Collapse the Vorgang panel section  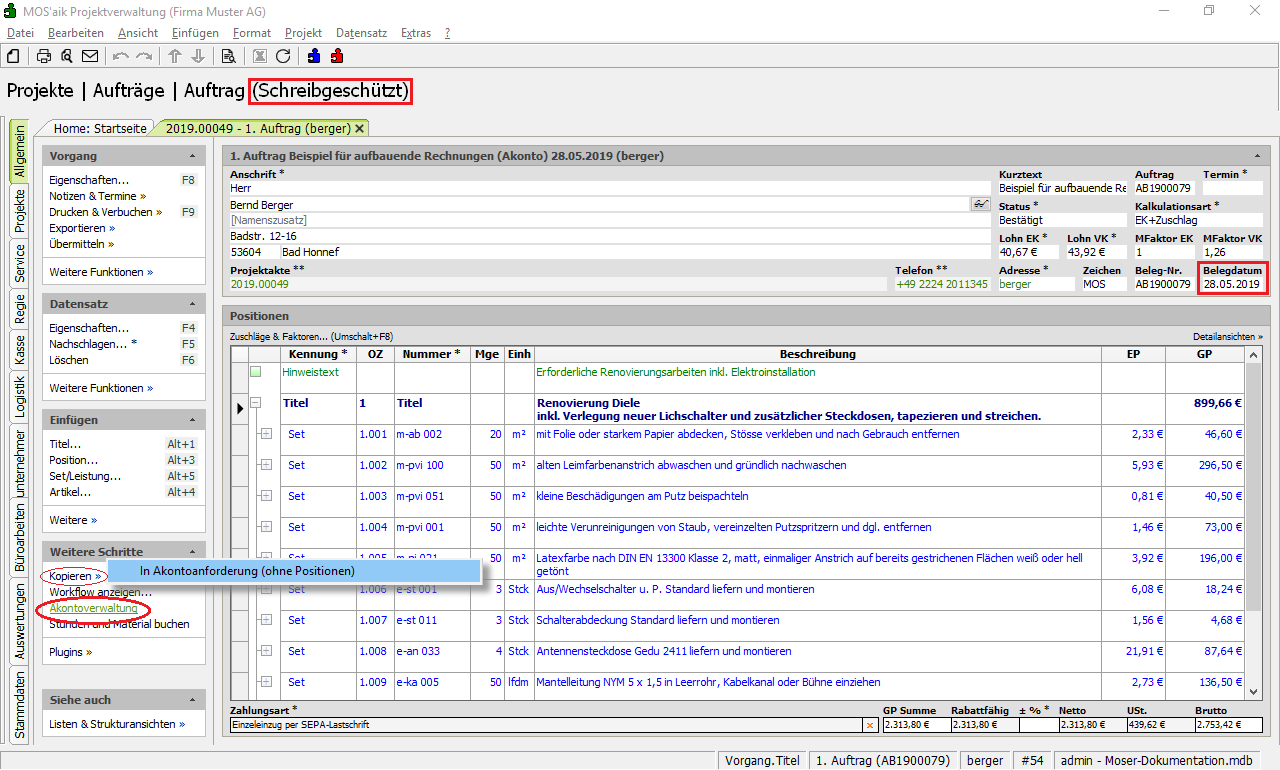191,157
